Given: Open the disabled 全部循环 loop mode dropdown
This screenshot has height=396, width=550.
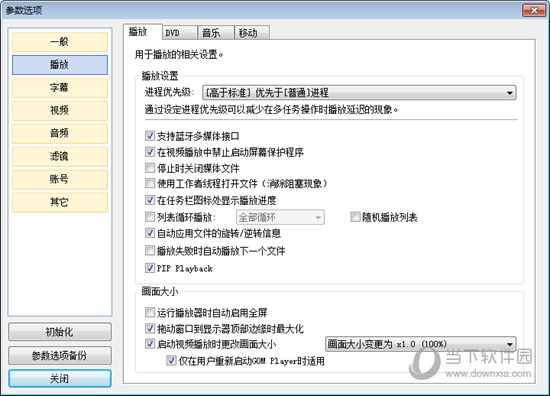Looking at the screenshot, I should (x=280, y=217).
